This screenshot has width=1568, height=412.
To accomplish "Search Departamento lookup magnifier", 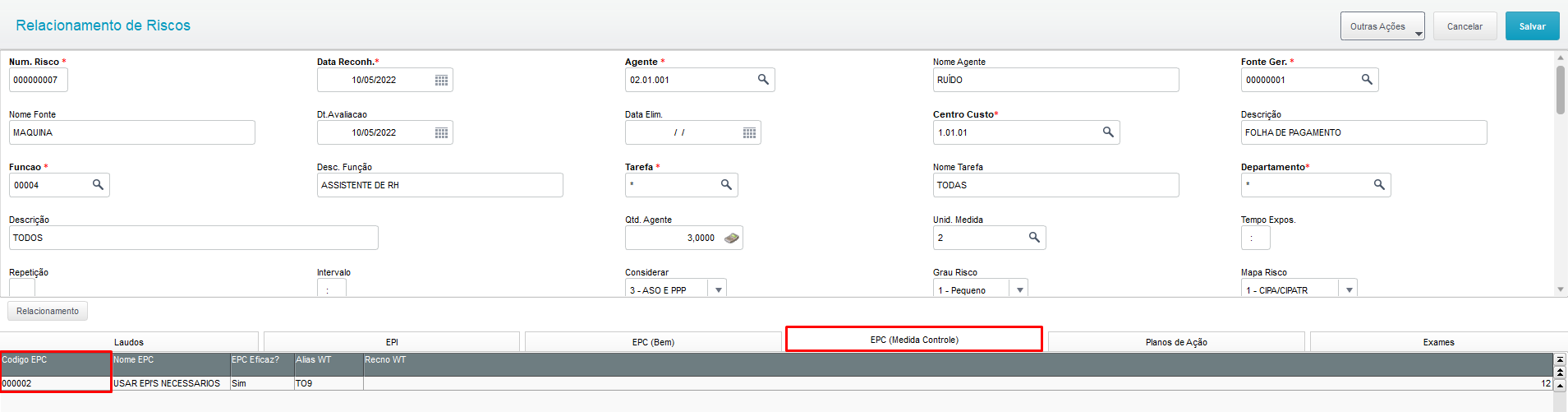I will coord(1379,185).
